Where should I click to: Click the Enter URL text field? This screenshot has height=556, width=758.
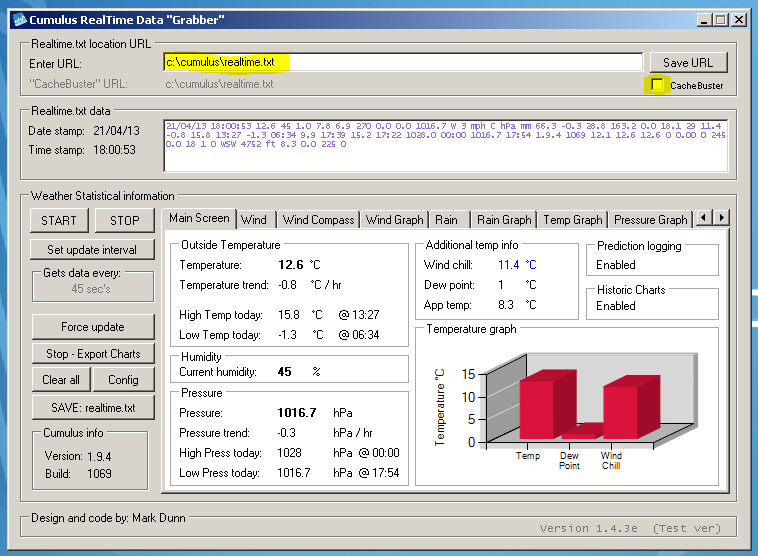[402, 62]
